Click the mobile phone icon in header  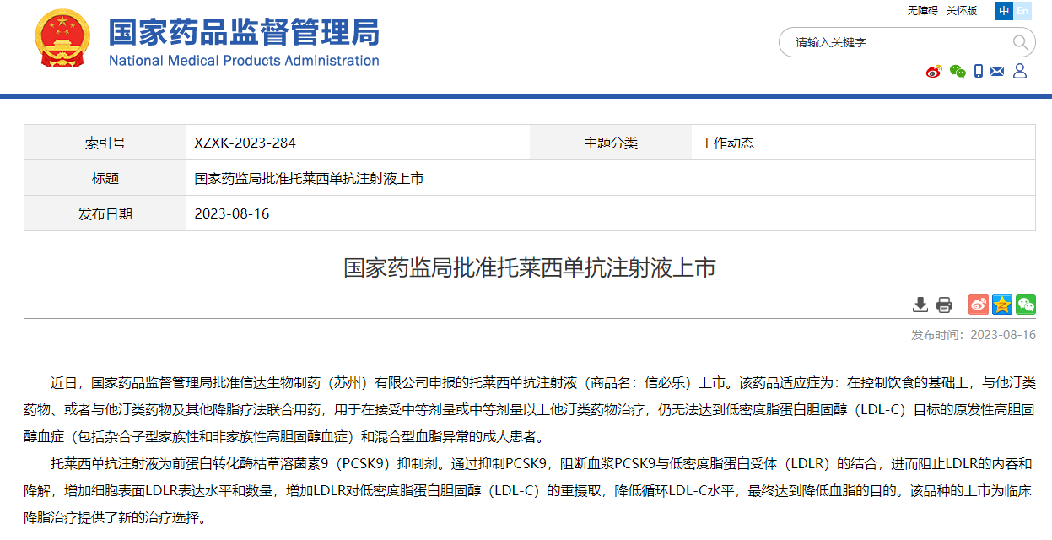pos(979,71)
